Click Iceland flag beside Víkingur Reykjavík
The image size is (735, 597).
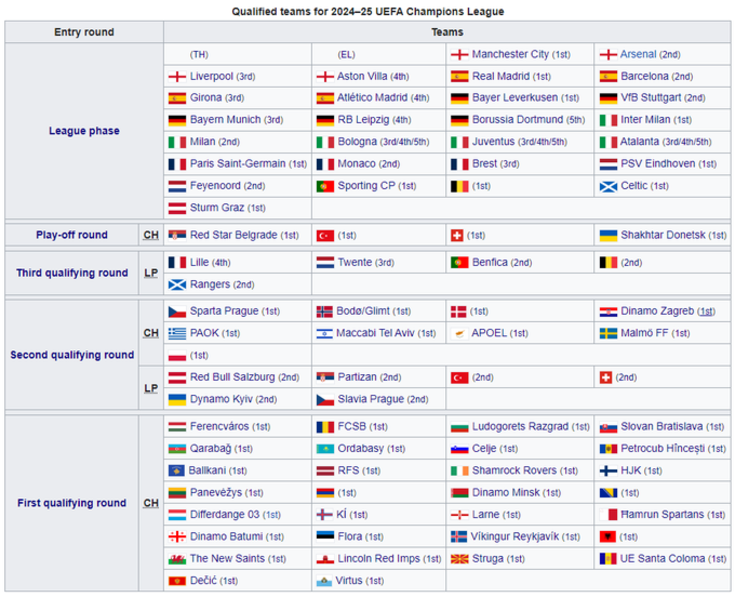tap(458, 537)
